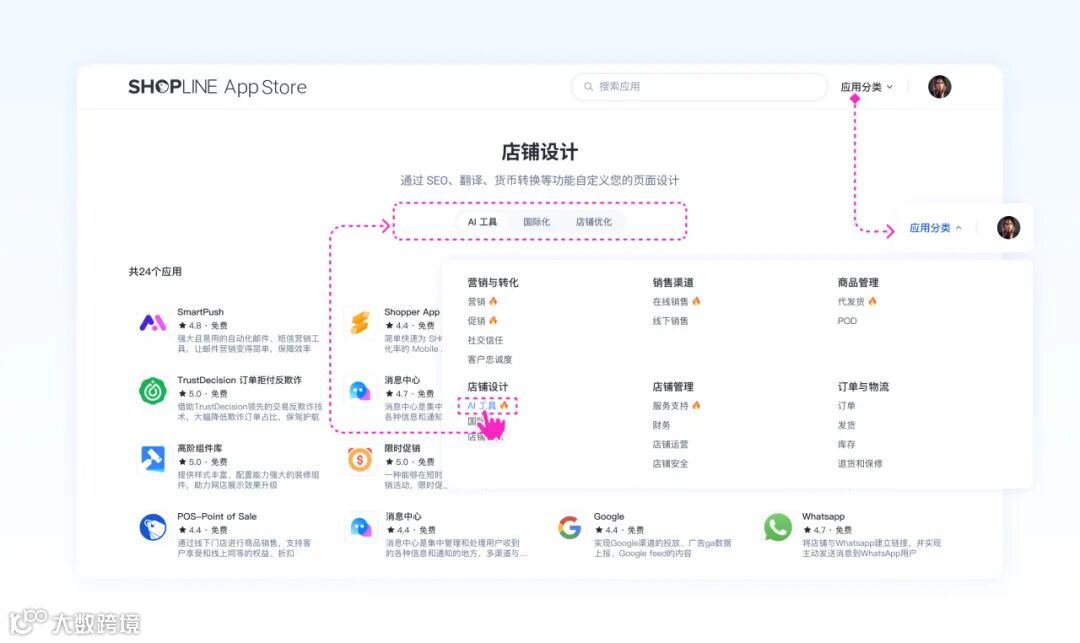Open the 限时促销 app icon
Screen dimensions: 1080x643
click(360, 458)
